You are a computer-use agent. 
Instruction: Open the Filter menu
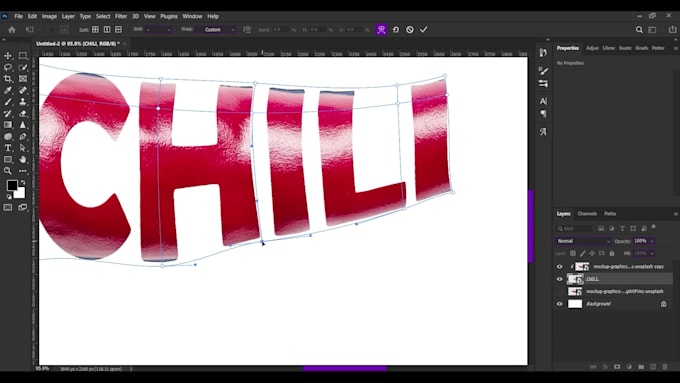121,16
